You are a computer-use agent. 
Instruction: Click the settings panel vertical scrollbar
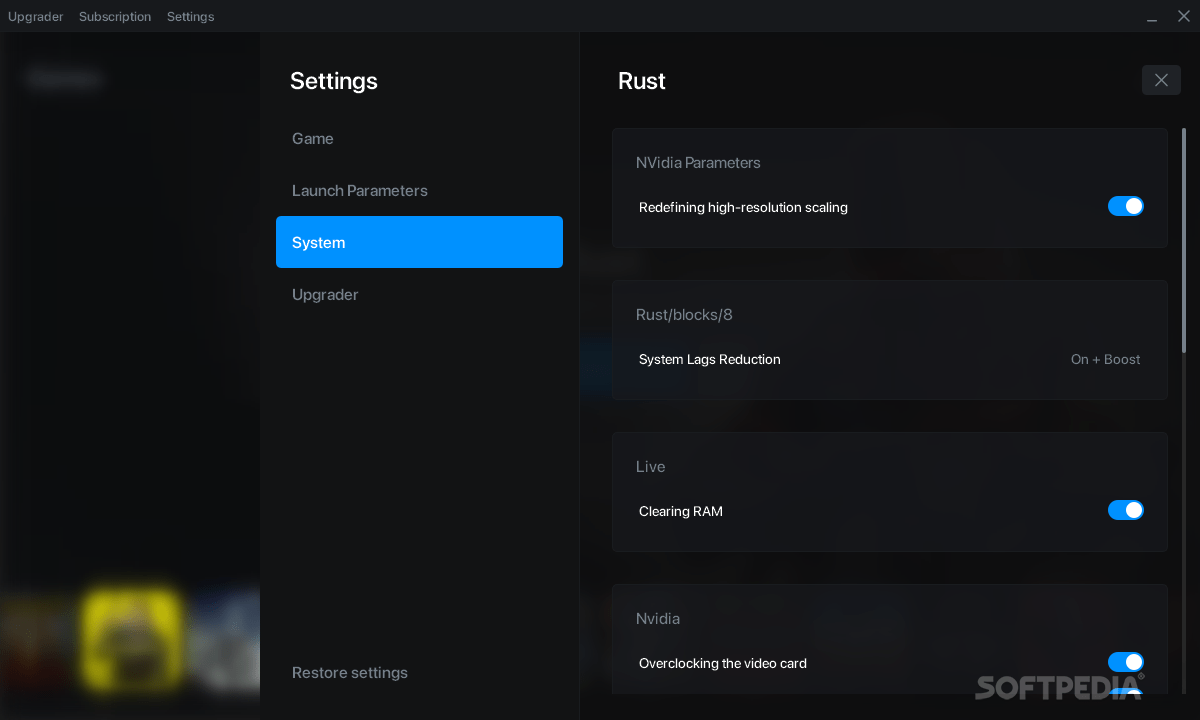pyautogui.click(x=1184, y=240)
